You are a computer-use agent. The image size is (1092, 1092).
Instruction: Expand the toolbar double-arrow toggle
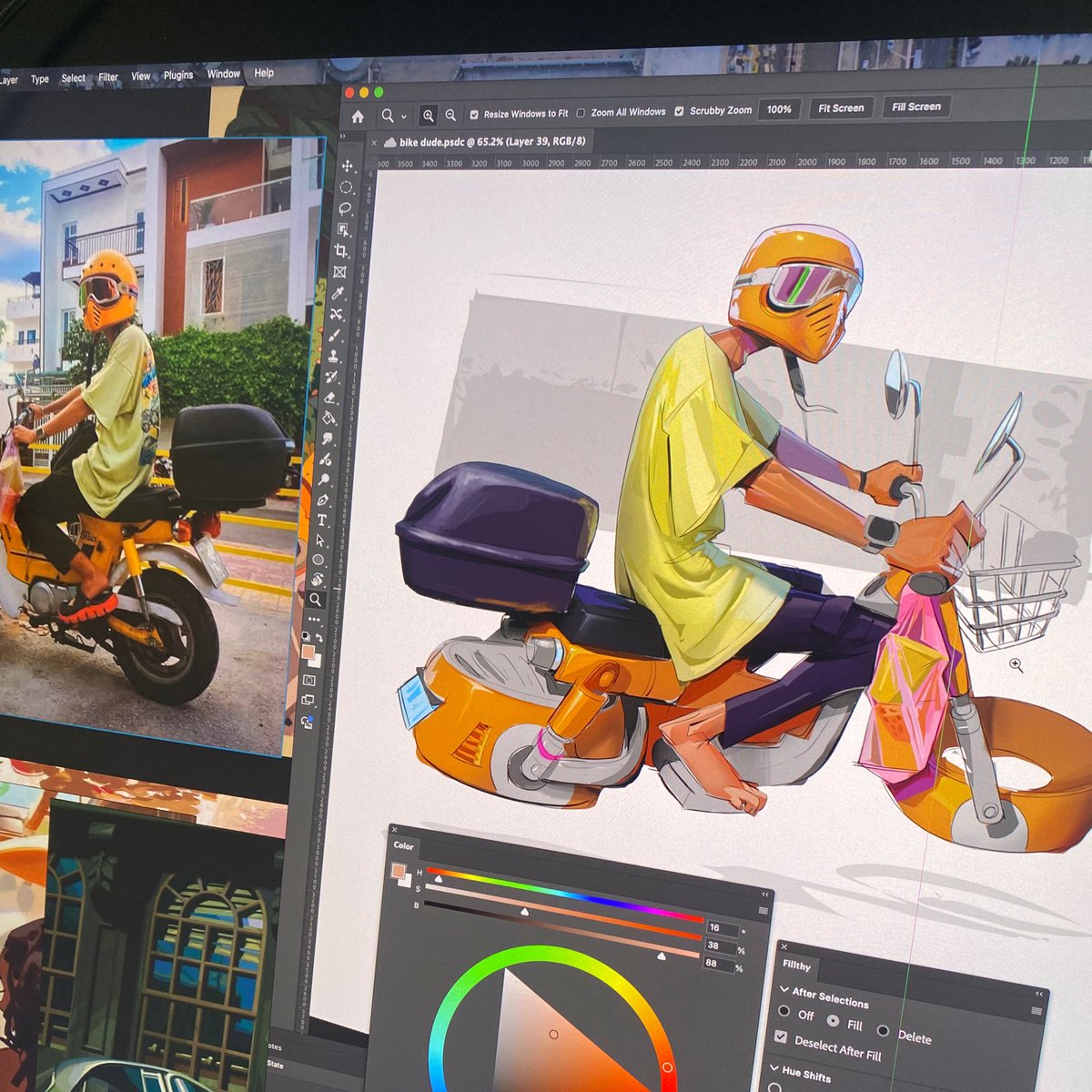tap(343, 135)
